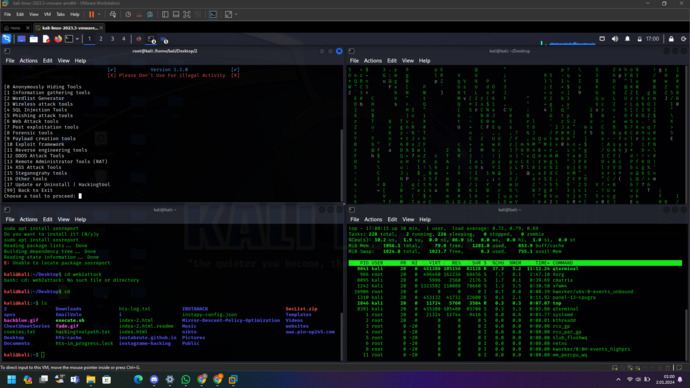This screenshot has width=690, height=388.
Task: Click scrollbar in bottom-left terminal
Action: coord(342,337)
